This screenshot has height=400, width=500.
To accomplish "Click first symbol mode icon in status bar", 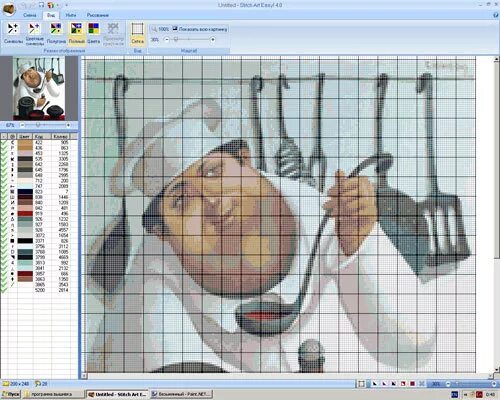I will [375, 384].
